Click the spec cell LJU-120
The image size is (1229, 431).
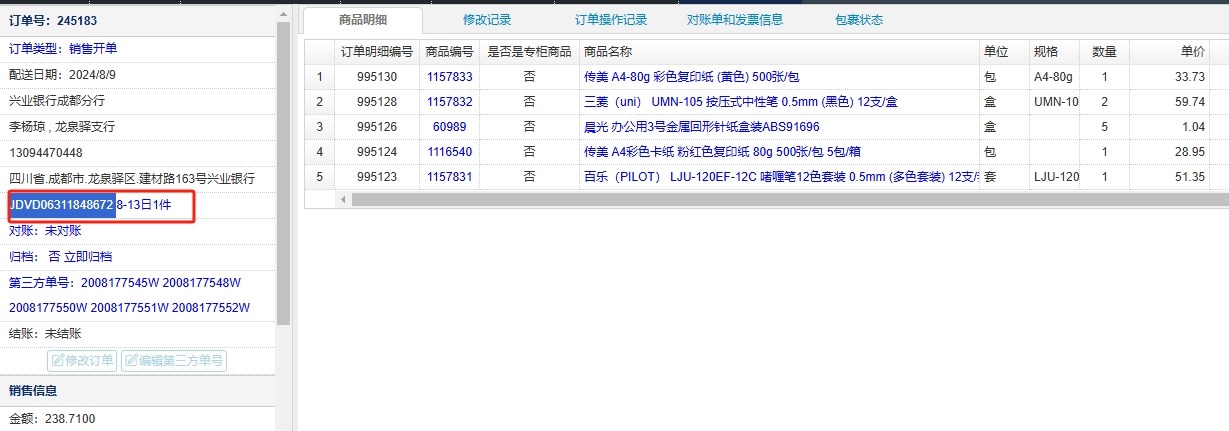click(x=1054, y=177)
